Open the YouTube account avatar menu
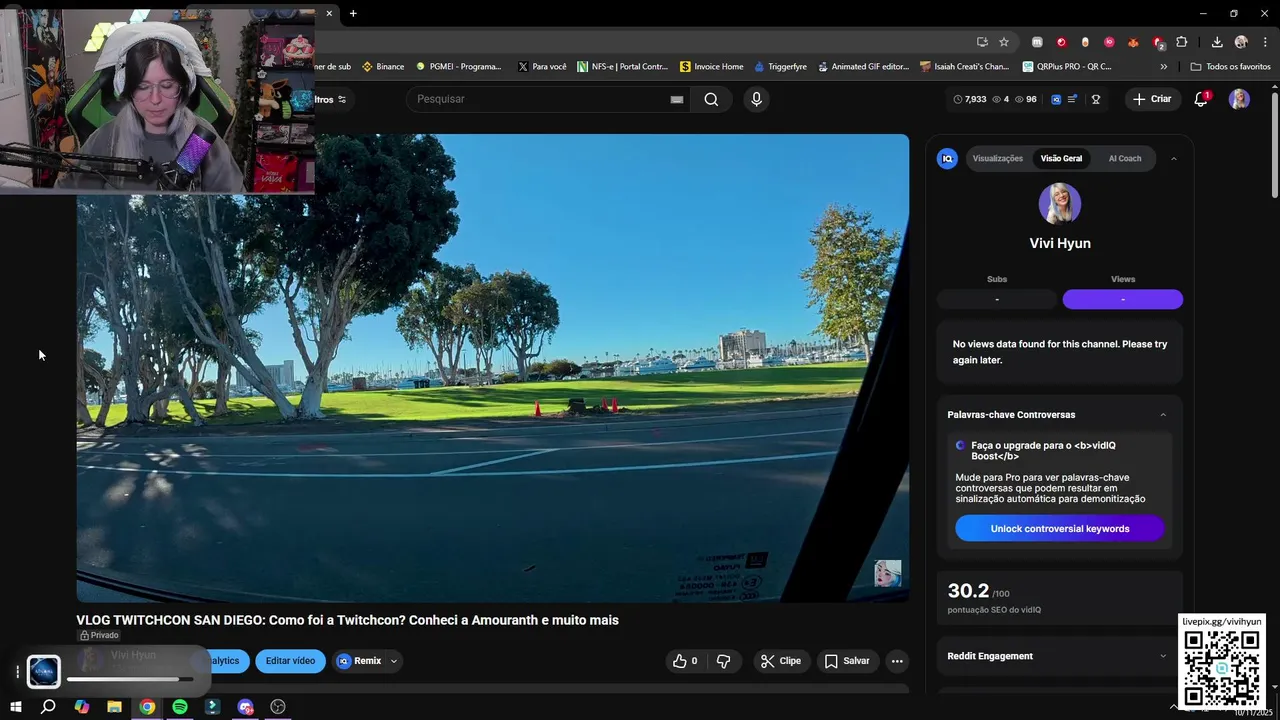The image size is (1280, 720). [1239, 99]
